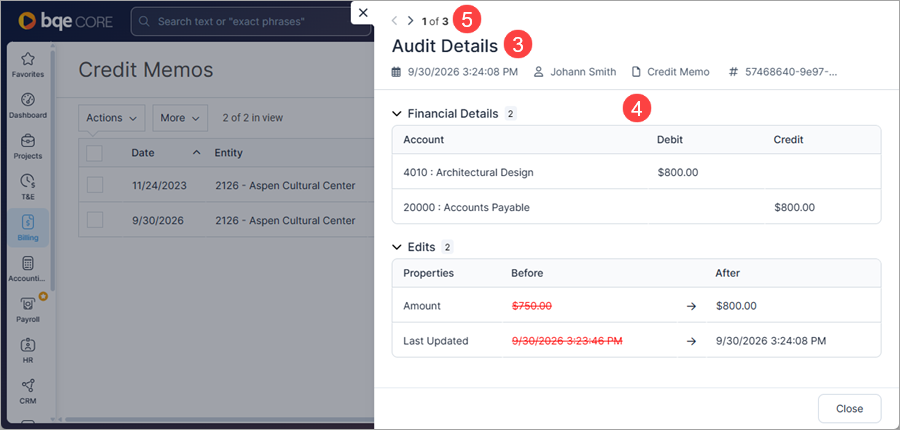Check the 11/24/2023 credit memo row
This screenshot has height=430, width=900.
point(95,185)
